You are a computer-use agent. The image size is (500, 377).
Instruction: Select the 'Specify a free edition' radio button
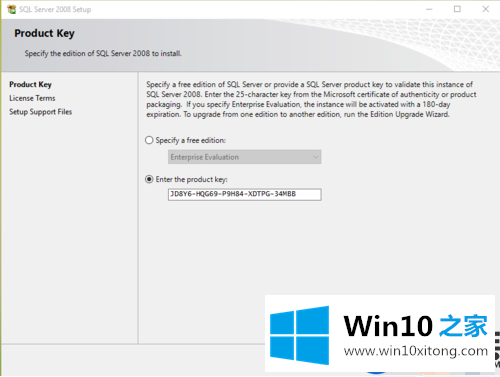click(x=149, y=140)
